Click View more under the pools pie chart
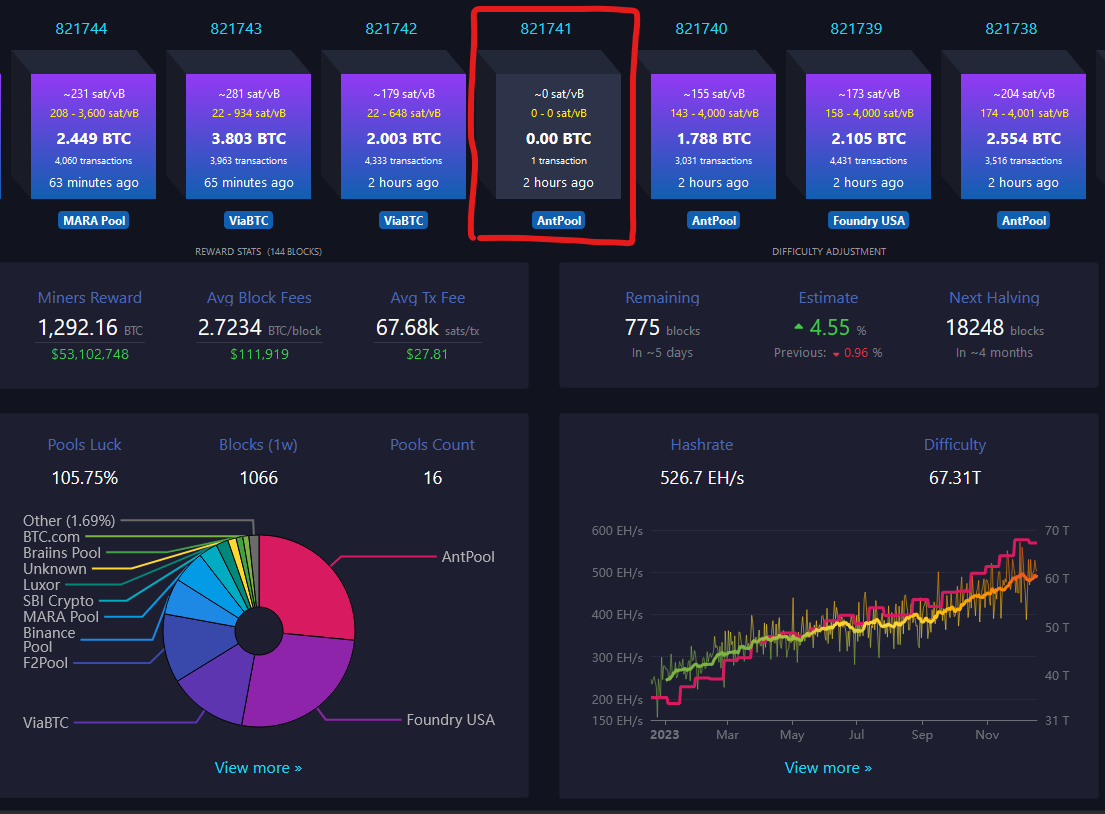The image size is (1105, 814). click(x=258, y=768)
